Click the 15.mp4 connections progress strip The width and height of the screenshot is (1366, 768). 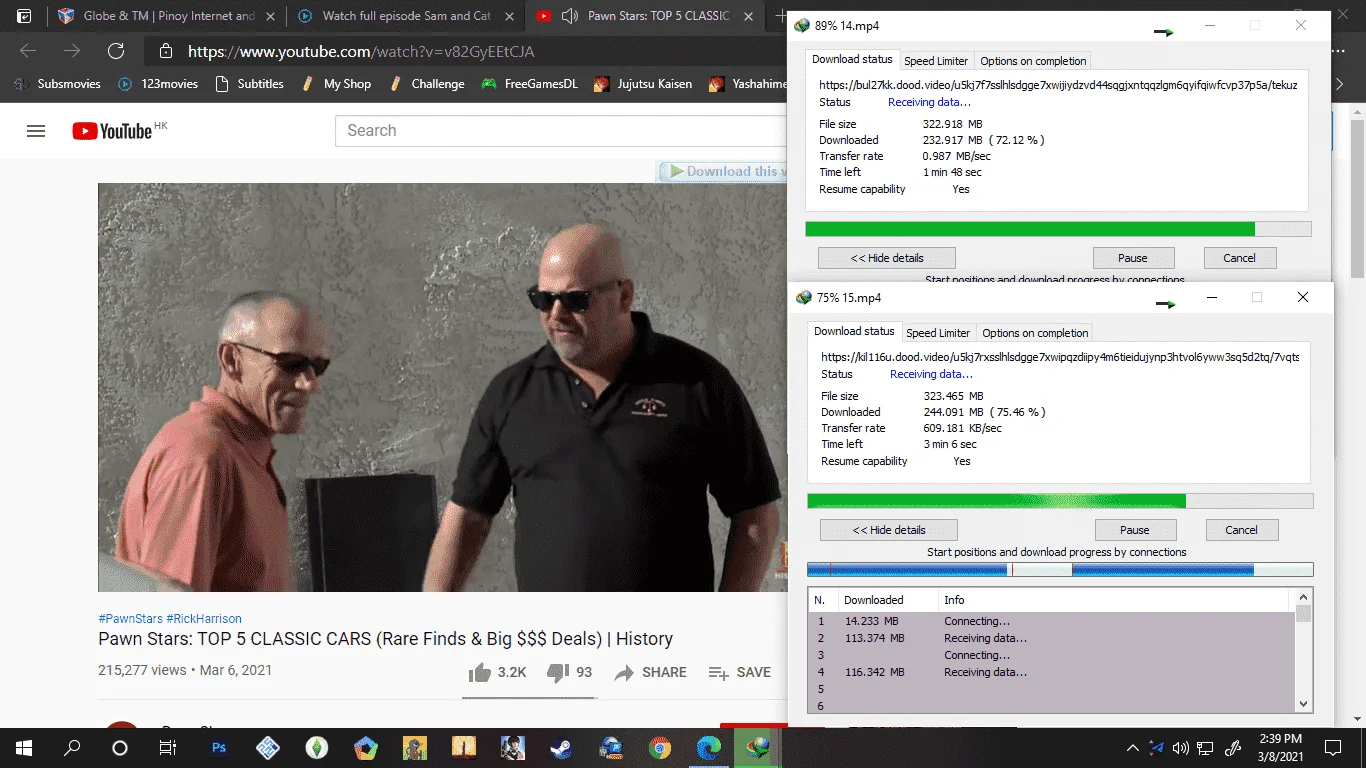click(1060, 570)
